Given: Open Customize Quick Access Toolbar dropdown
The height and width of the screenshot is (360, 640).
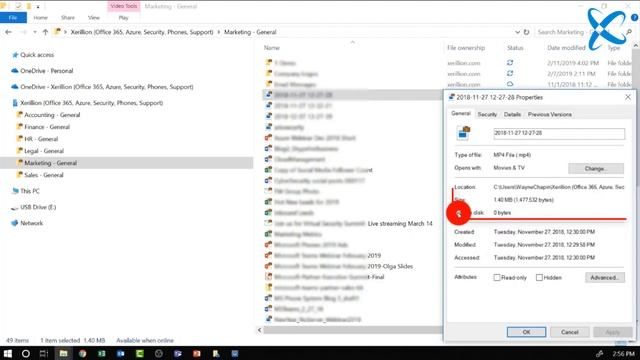Looking at the screenshot, I should tap(38, 7).
